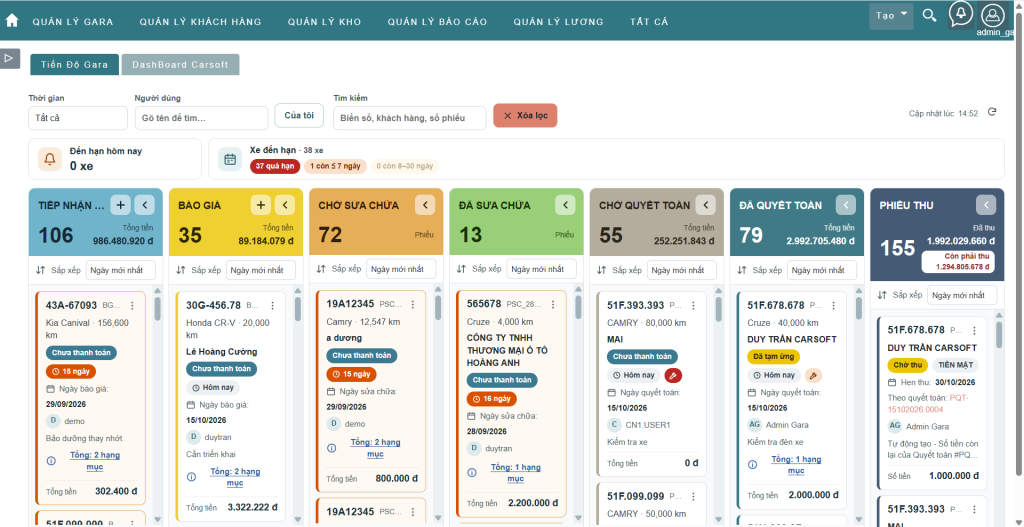Viewport: 1024px width, 527px height.
Task: Click sort arrows icon in Phiếu thu column
Action: (x=882, y=295)
